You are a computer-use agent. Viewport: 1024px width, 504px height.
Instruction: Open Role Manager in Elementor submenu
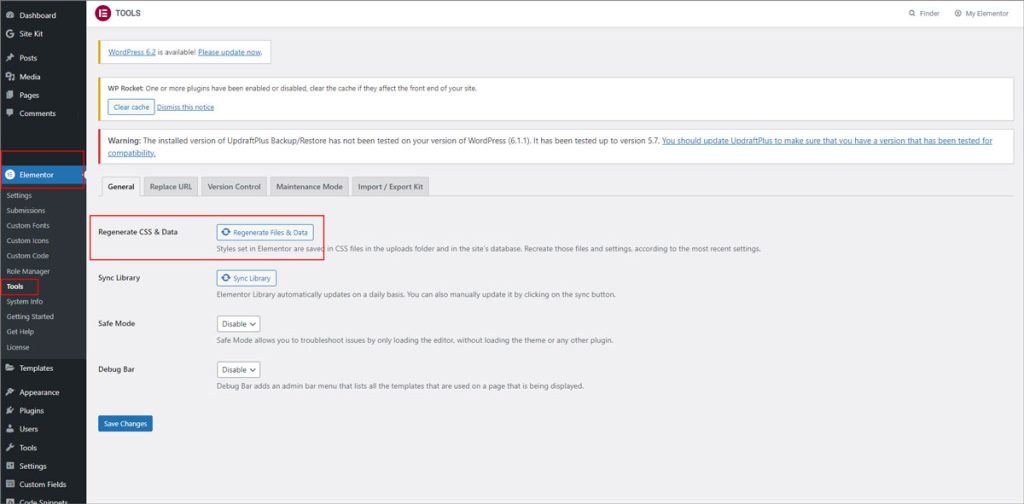pyautogui.click(x=28, y=271)
